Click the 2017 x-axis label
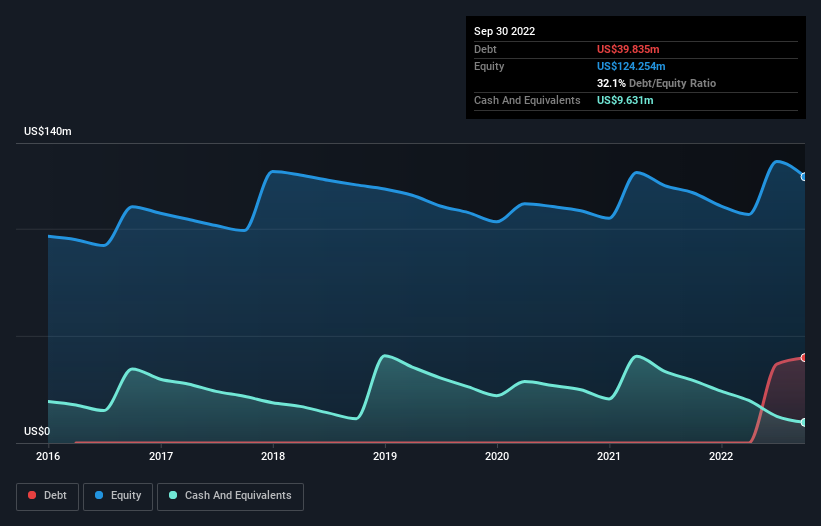 161,456
